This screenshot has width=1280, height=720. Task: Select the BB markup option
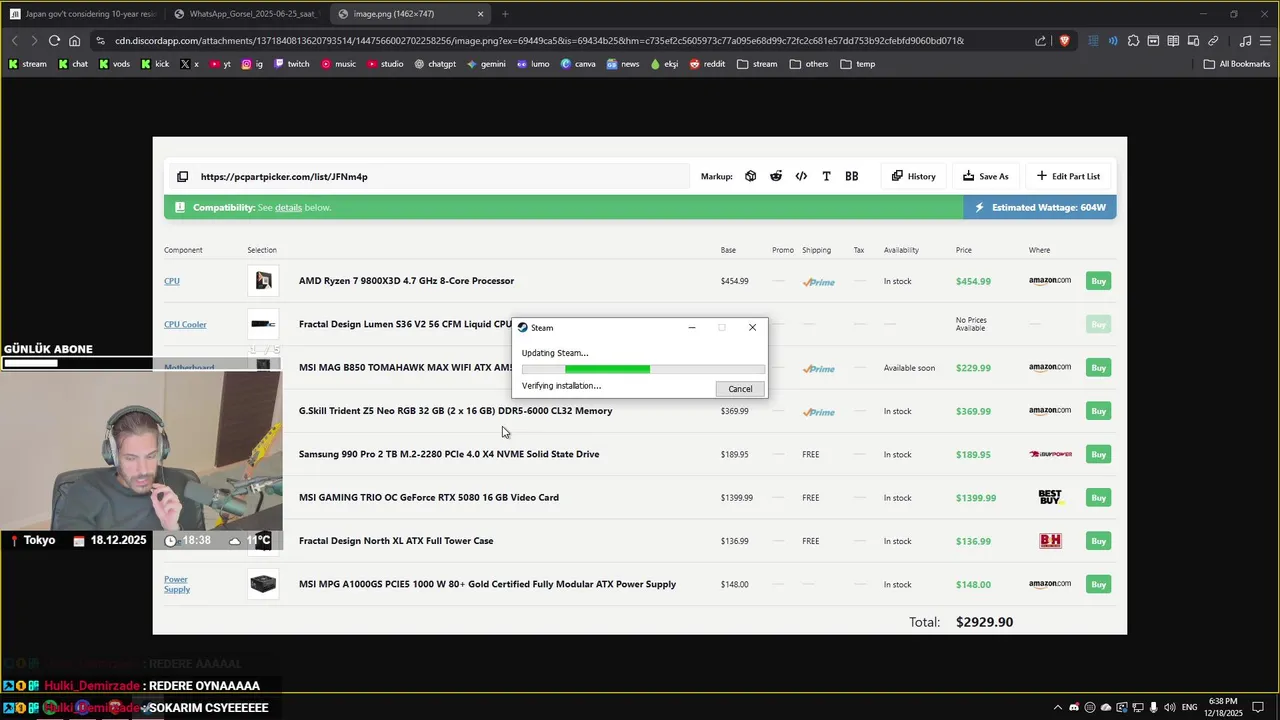click(x=852, y=176)
